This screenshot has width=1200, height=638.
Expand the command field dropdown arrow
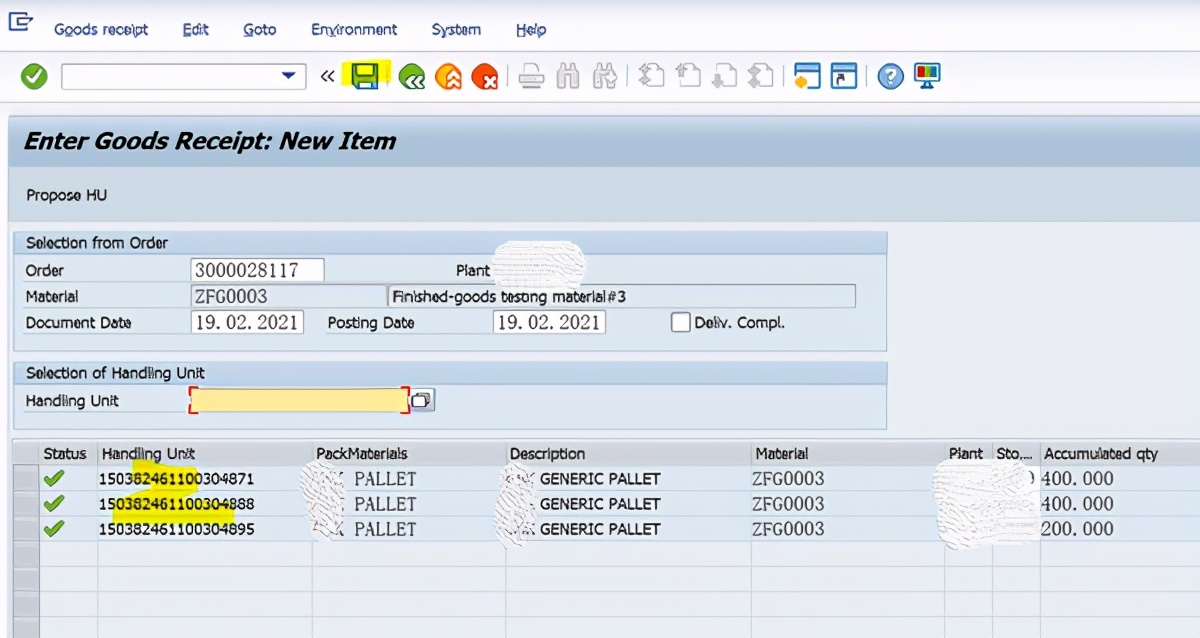click(289, 76)
